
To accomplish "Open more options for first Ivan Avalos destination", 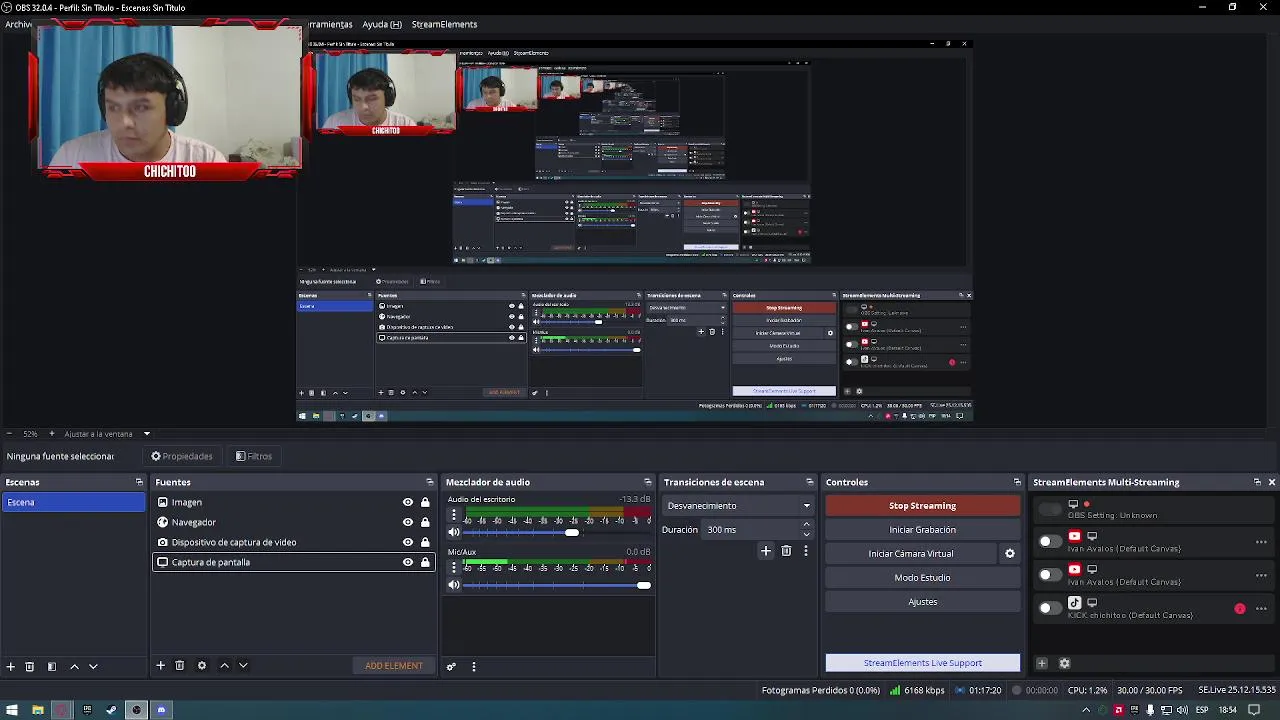I will click(x=1261, y=541).
